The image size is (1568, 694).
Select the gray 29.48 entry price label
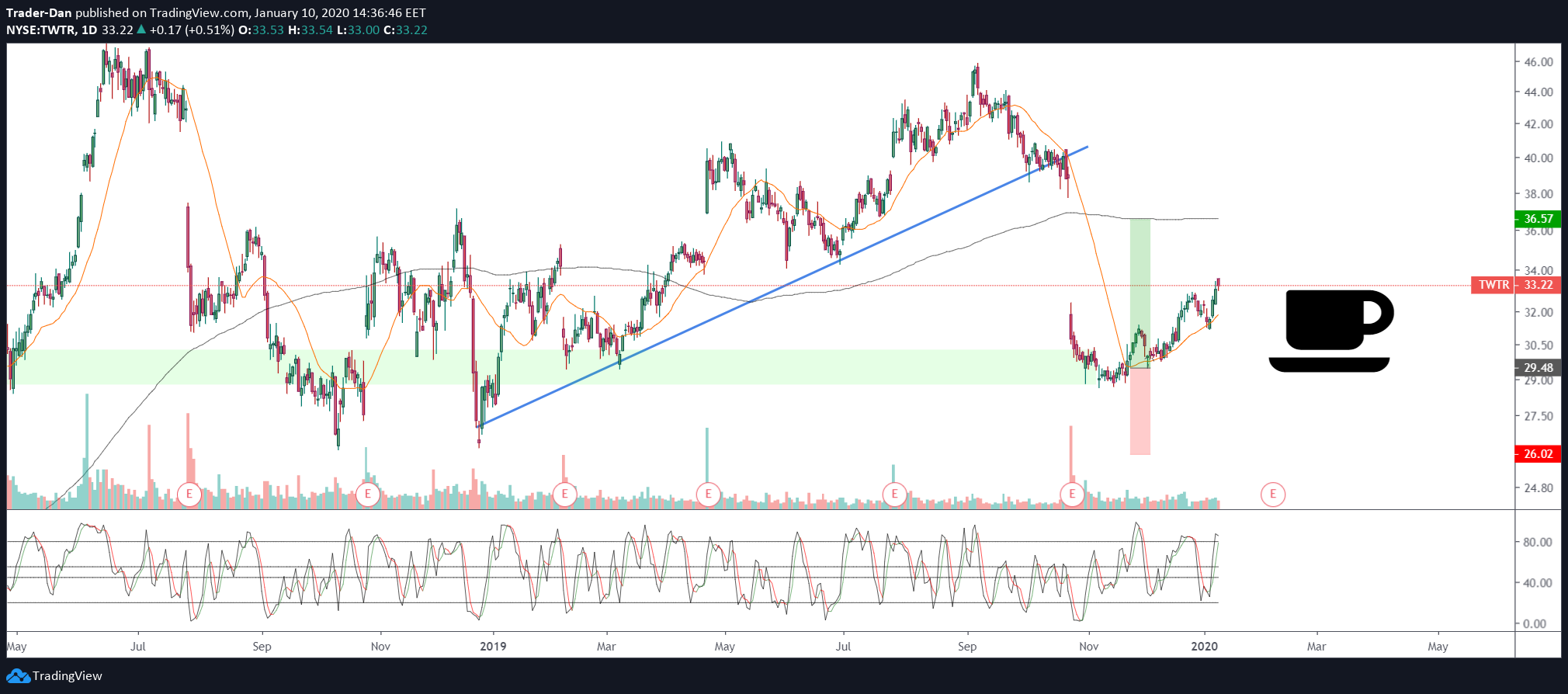[1538, 368]
